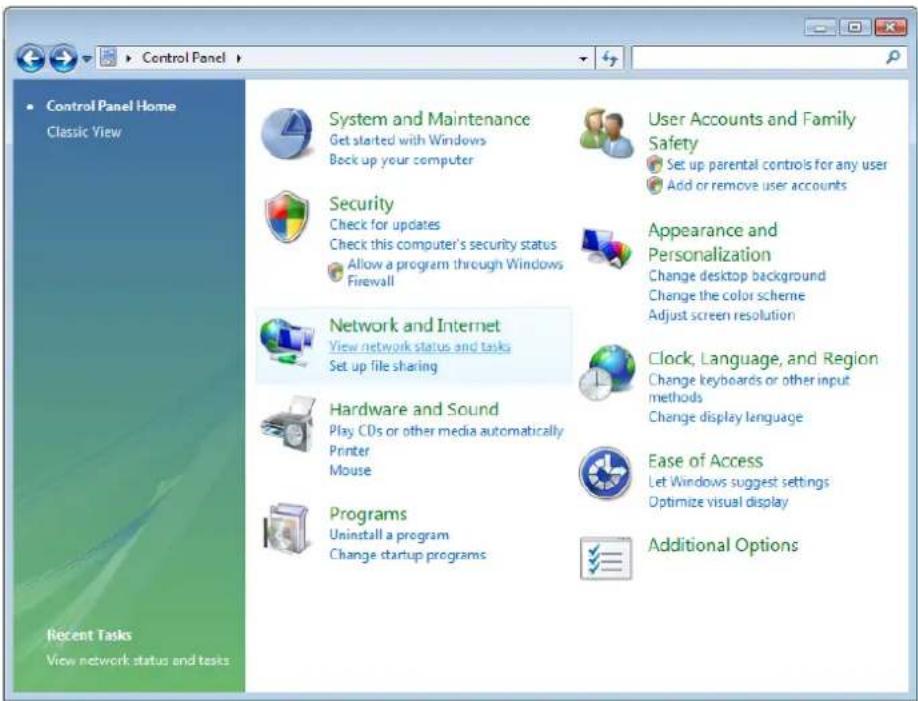Click the Clock, Language, and Region globe icon

(607, 372)
